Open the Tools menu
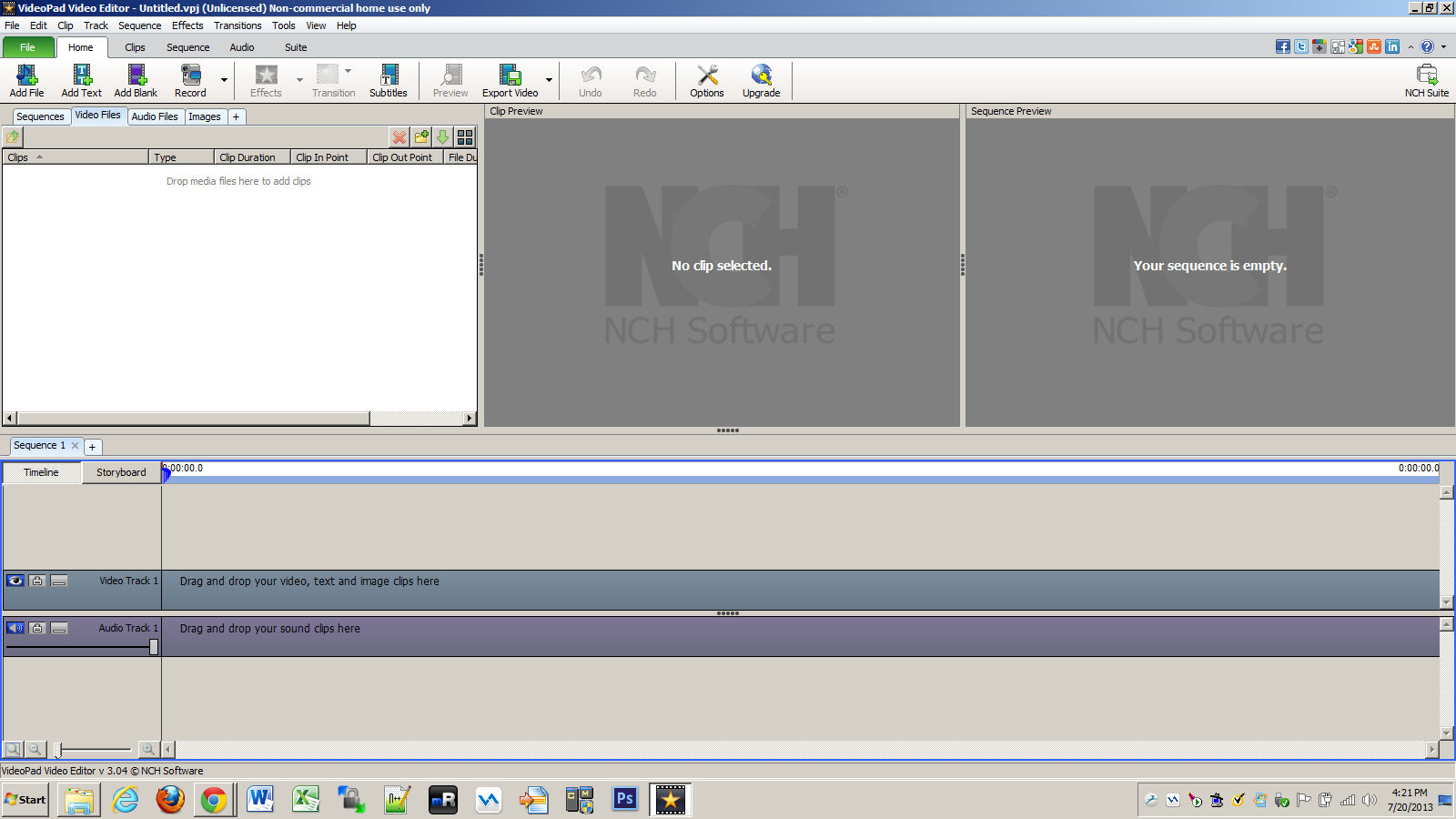Image resolution: width=1456 pixels, height=819 pixels. point(284,25)
